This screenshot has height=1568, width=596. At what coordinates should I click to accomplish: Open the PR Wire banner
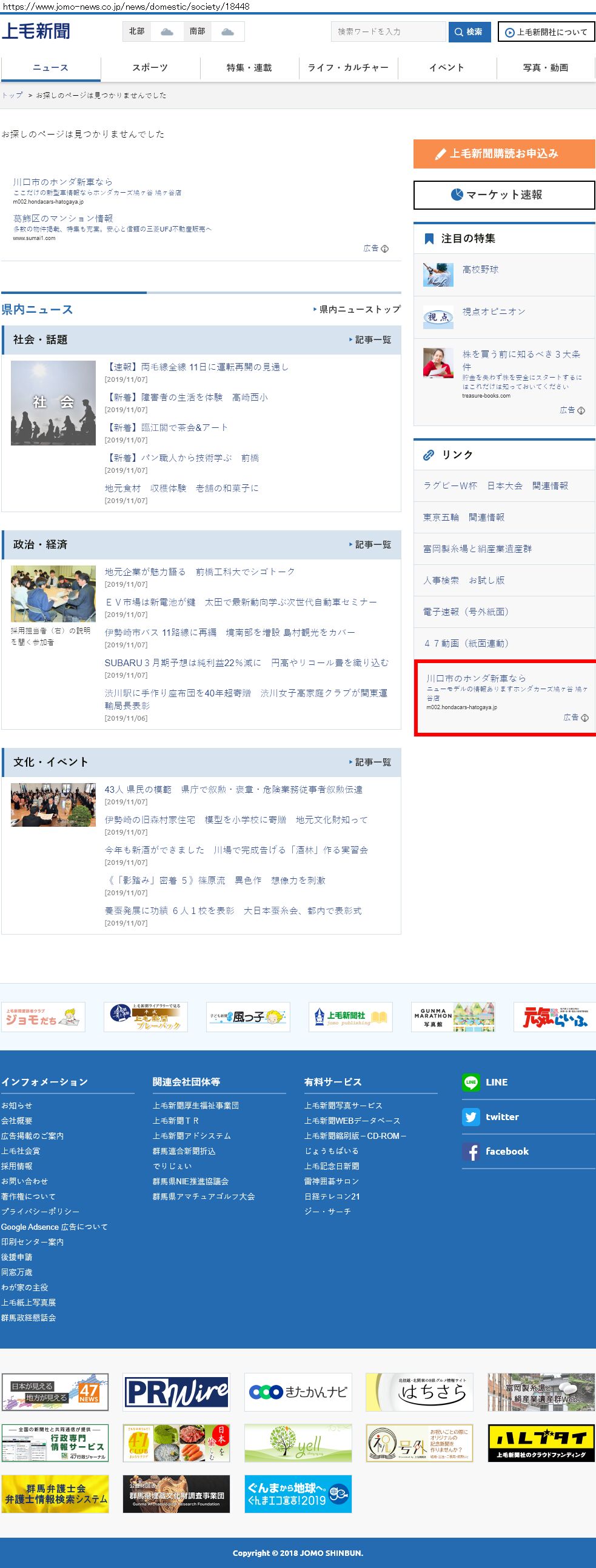[x=176, y=1392]
